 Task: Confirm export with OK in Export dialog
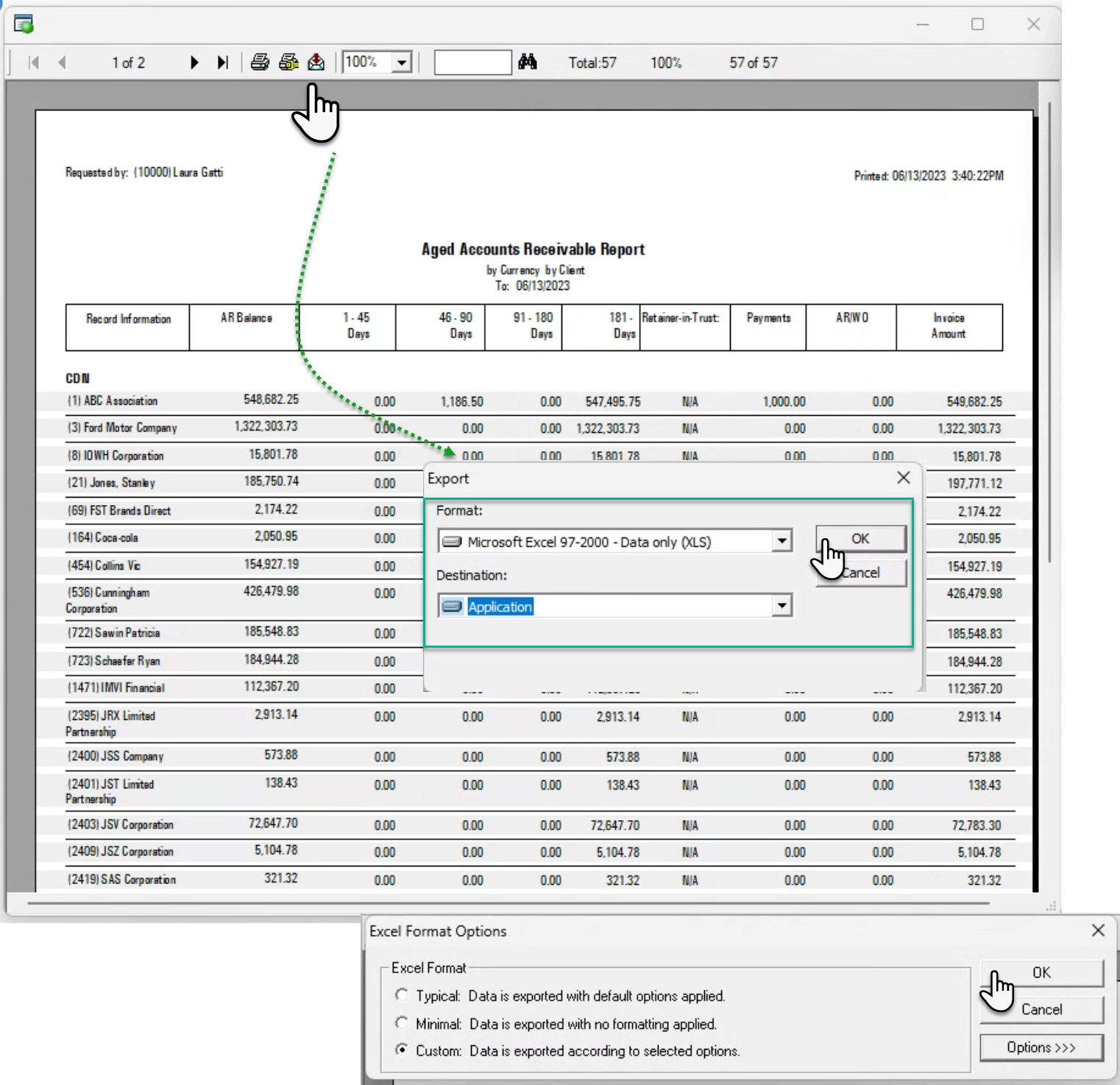[x=861, y=539]
